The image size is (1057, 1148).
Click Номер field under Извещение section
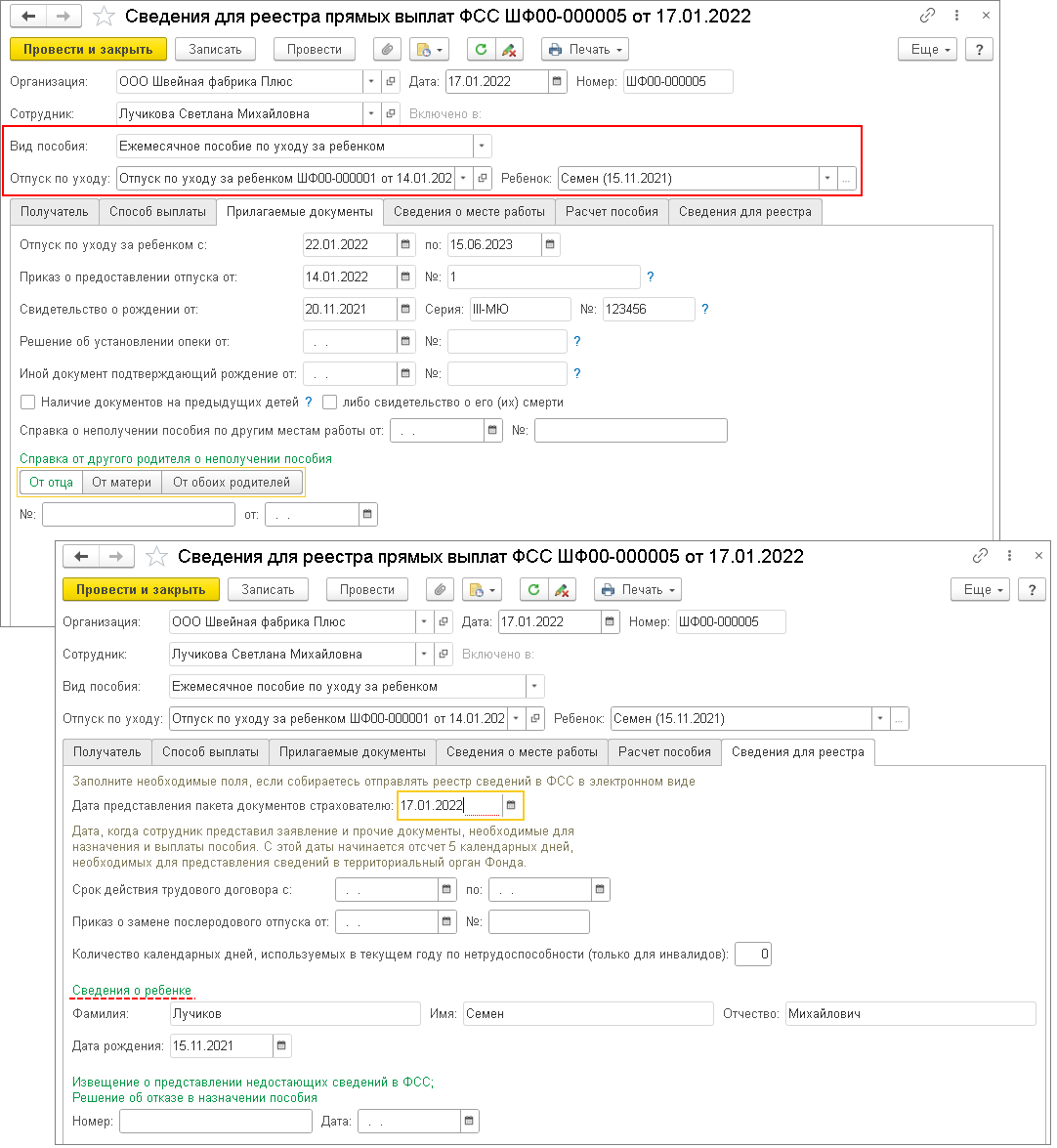pyautogui.click(x=216, y=1121)
